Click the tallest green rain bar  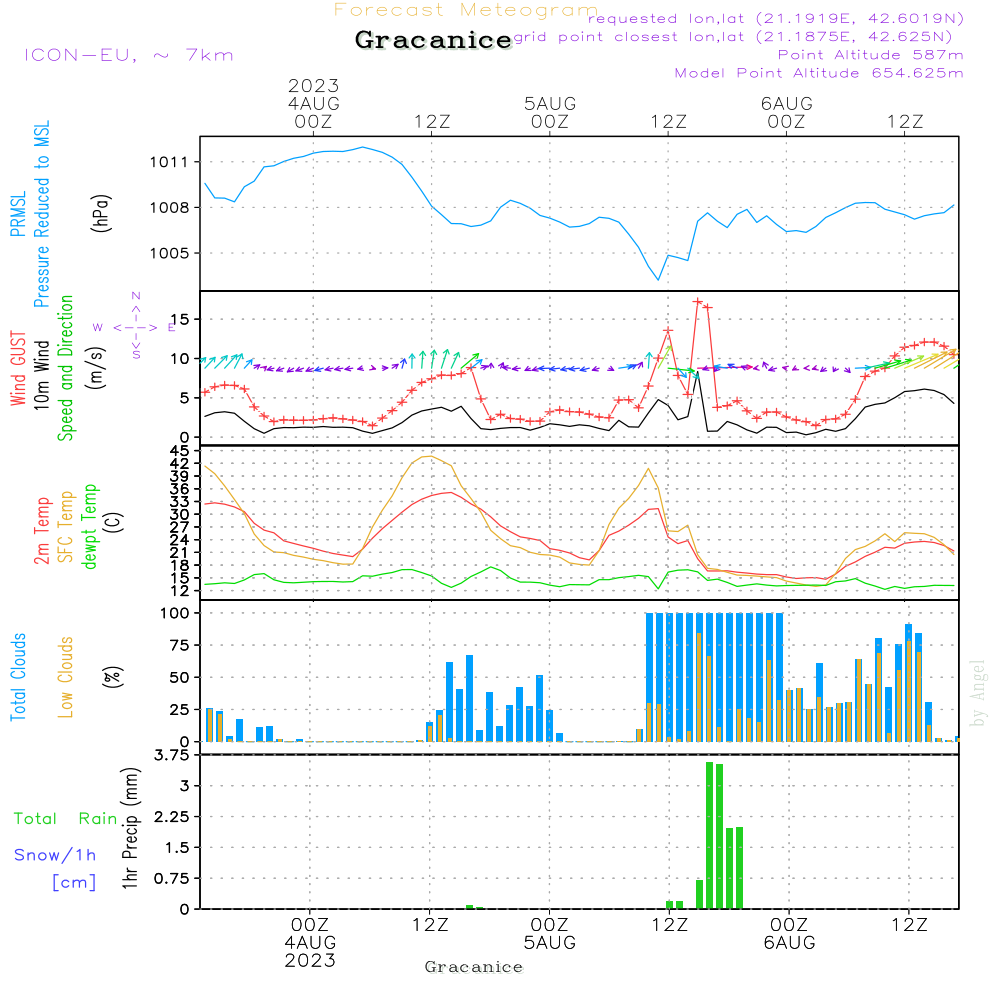point(709,835)
